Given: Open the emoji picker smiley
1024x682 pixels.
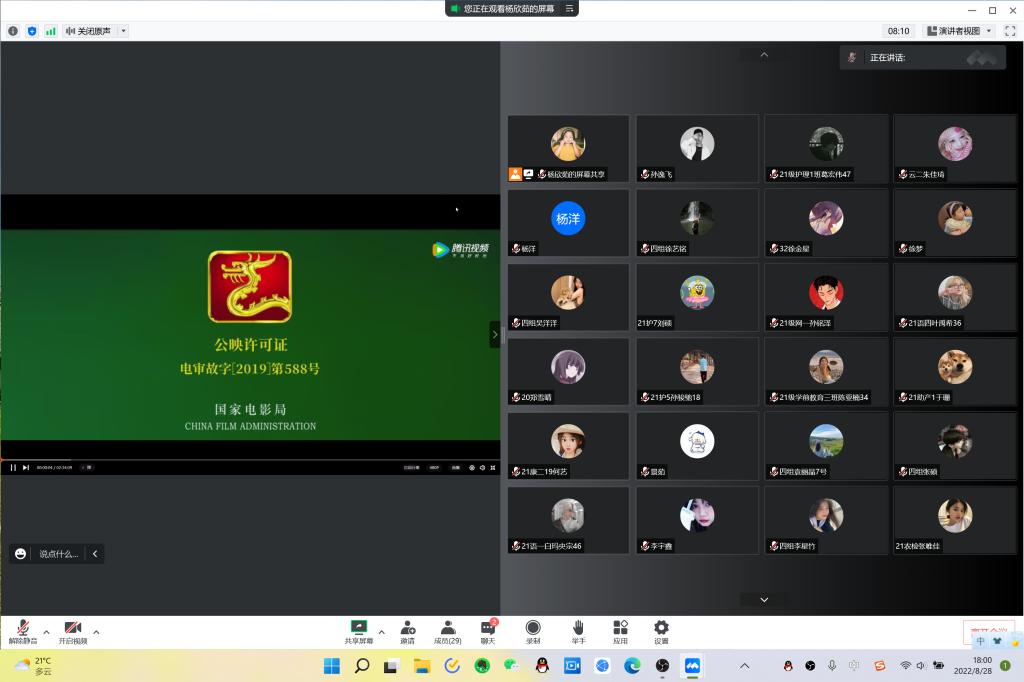Looking at the screenshot, I should (21, 553).
